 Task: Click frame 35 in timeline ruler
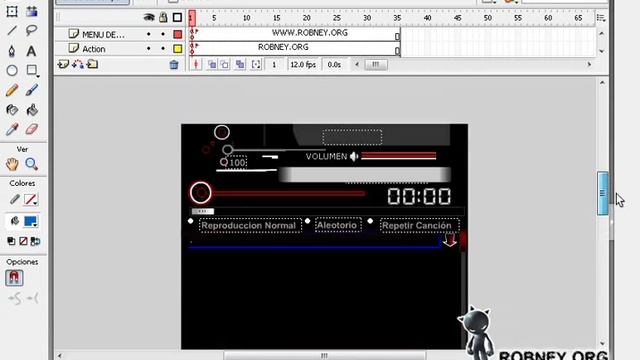tap(397, 18)
